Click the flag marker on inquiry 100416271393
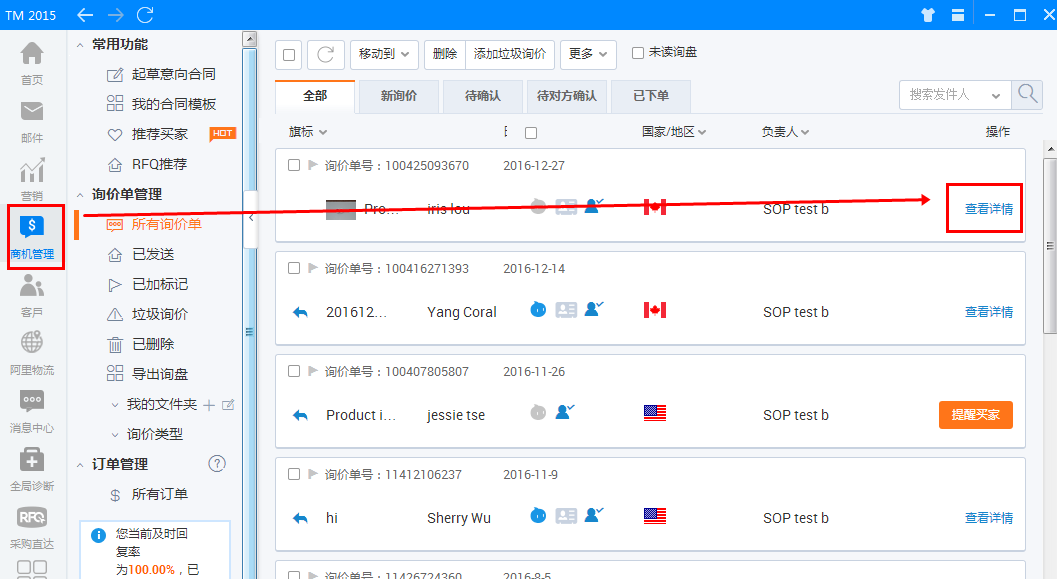1057x579 pixels. coord(313,268)
